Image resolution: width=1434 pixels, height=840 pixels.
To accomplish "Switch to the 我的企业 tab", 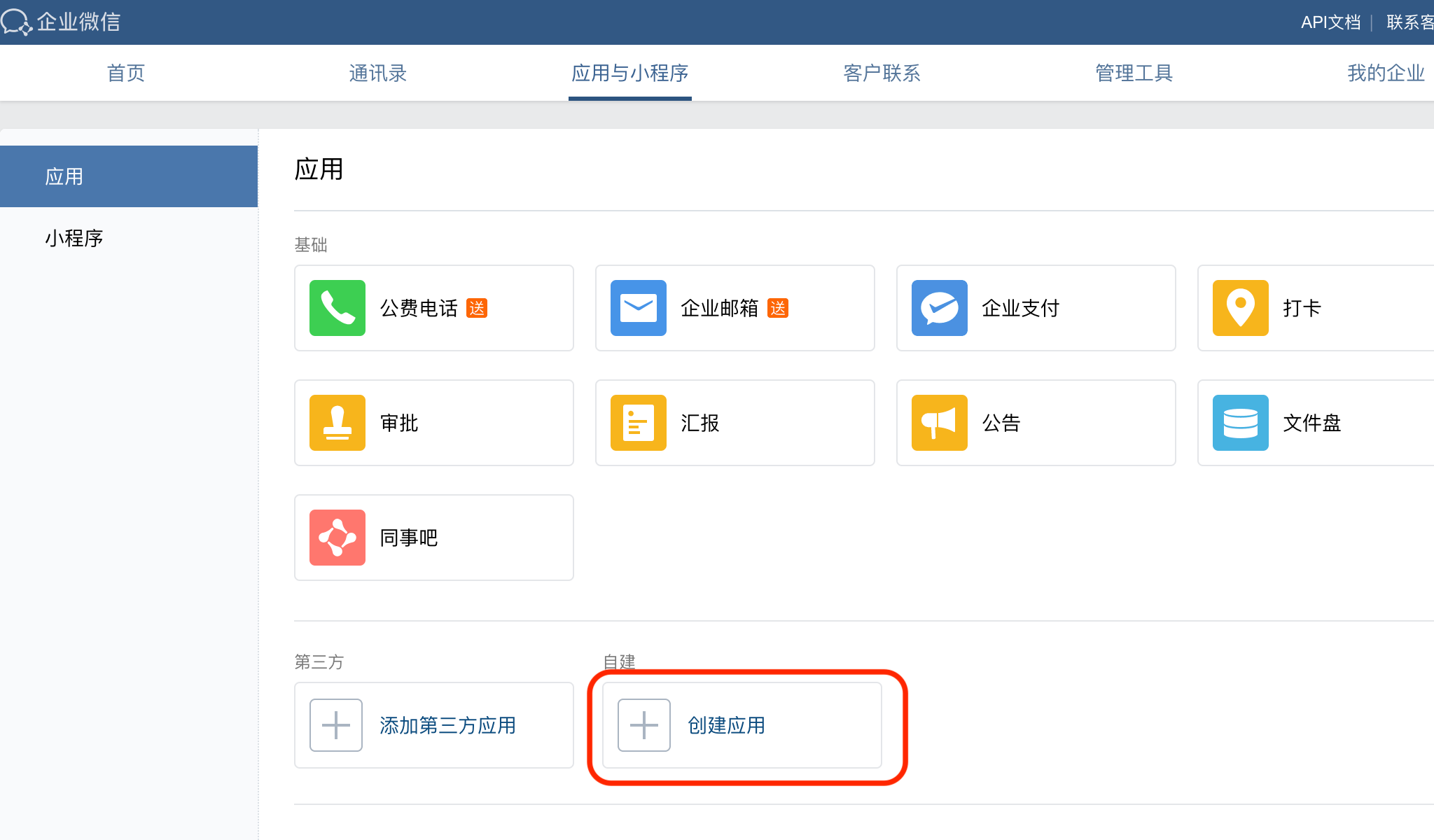I will pyautogui.click(x=1386, y=73).
